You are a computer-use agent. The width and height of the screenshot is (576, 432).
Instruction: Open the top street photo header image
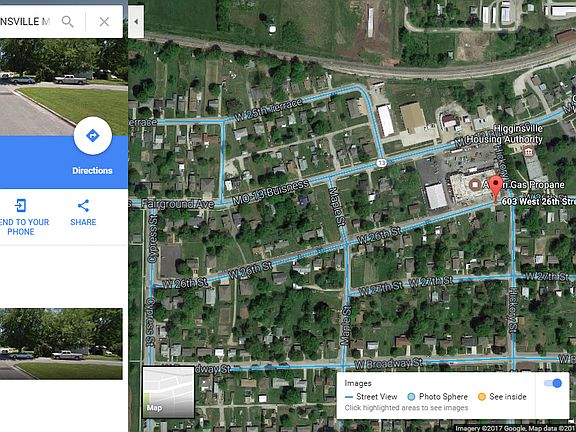64,87
